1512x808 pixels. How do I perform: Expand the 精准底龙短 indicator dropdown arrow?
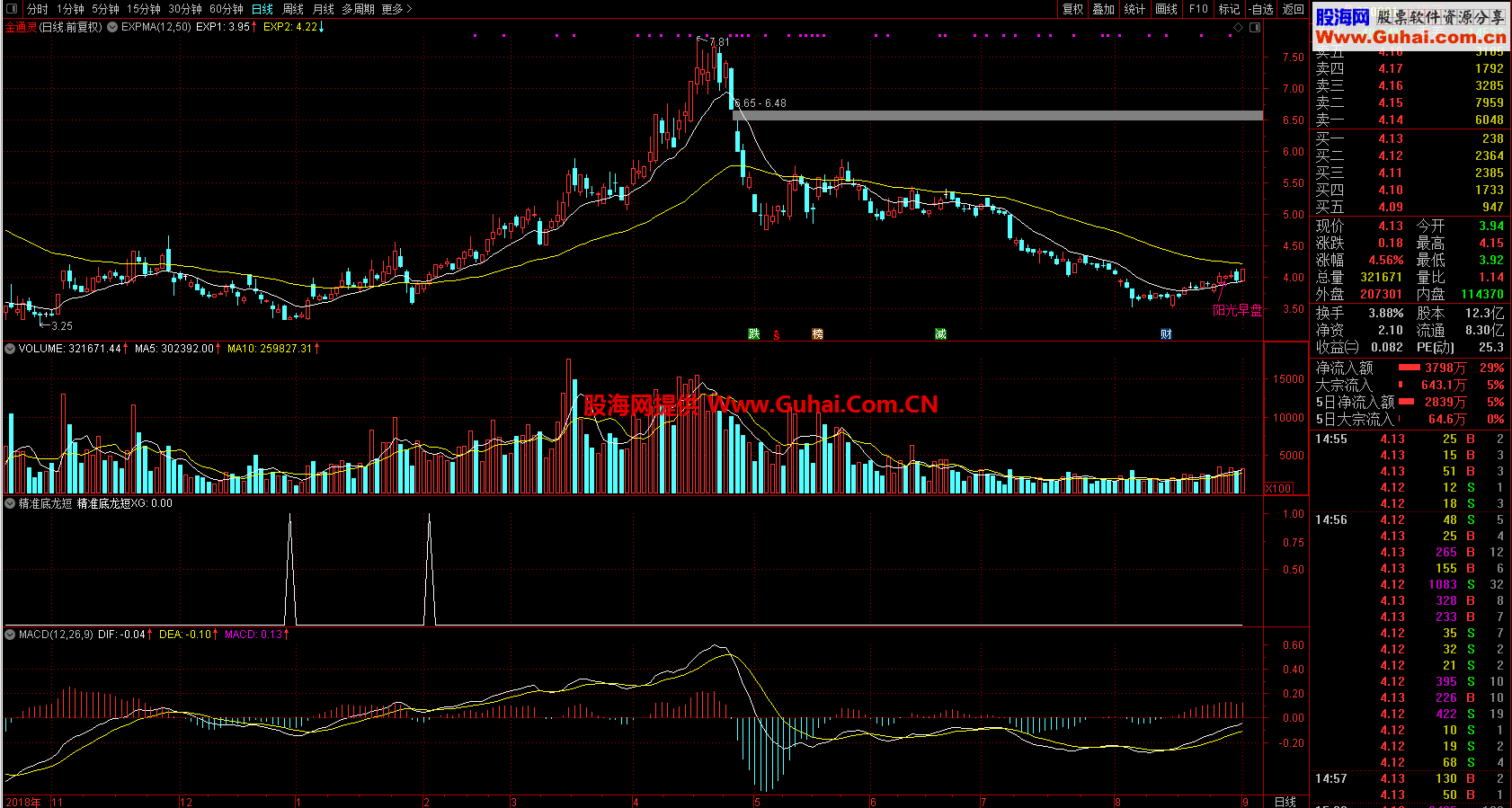tap(10, 503)
